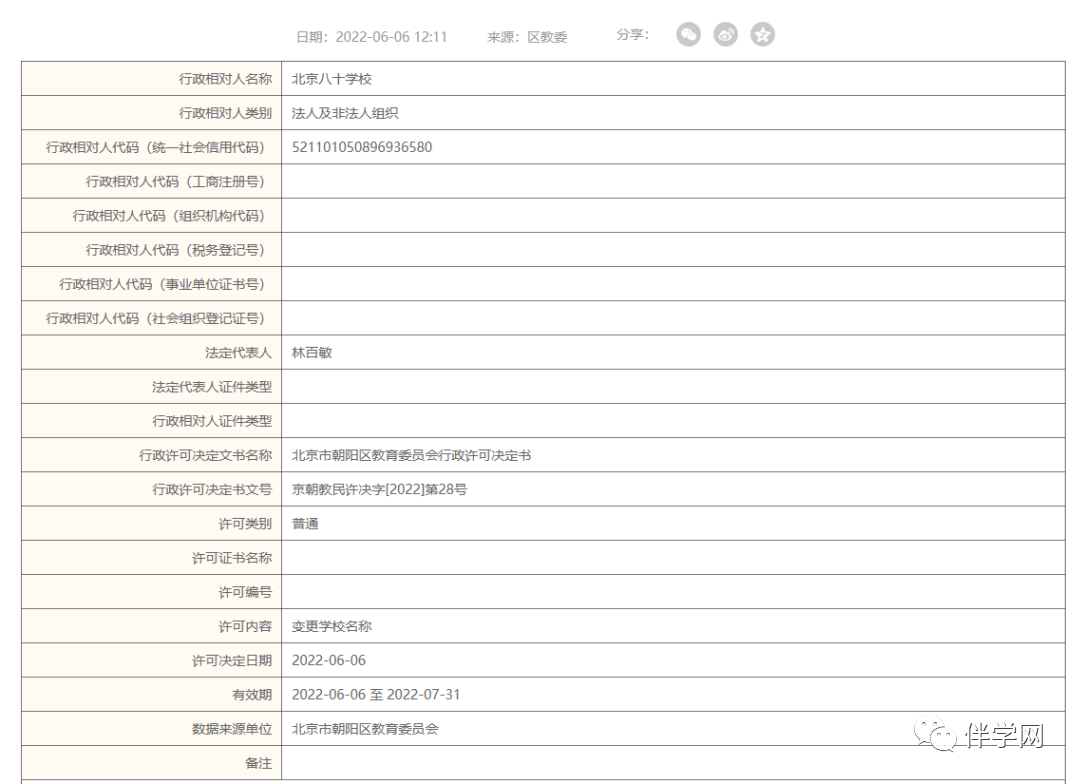This screenshot has height=784, width=1080.
Task: Click the 有效期 label
Action: pyautogui.click(x=252, y=694)
